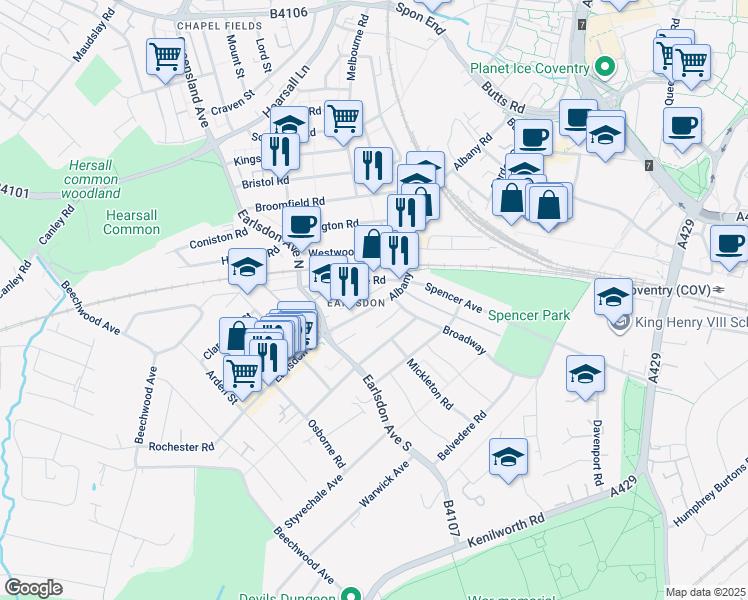Click the coffee cup marker near Butts Rd
The image size is (748, 600).
533,136
